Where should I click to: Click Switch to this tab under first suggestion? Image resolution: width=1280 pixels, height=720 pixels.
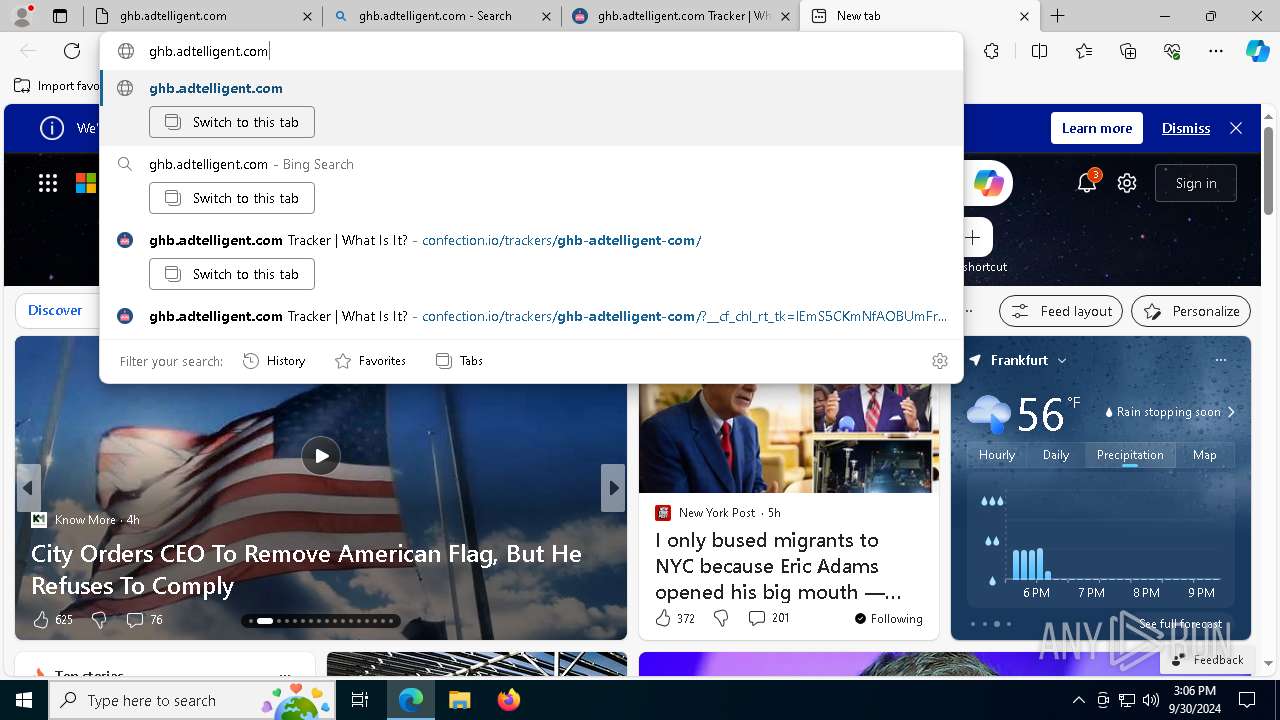232,122
